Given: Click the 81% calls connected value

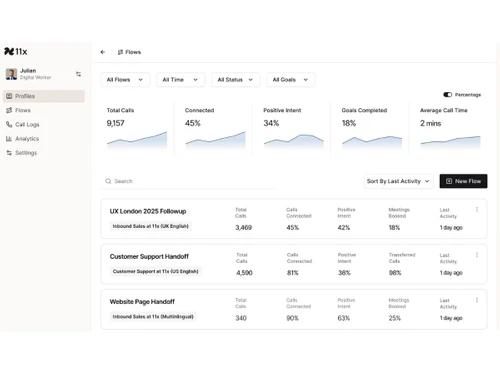Looking at the screenshot, I should (x=293, y=273).
